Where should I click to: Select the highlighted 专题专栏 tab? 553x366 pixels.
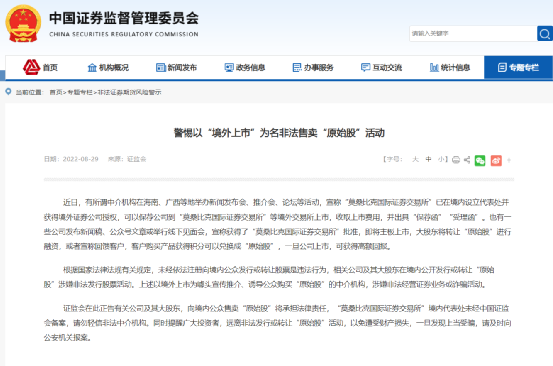pyautogui.click(x=518, y=67)
